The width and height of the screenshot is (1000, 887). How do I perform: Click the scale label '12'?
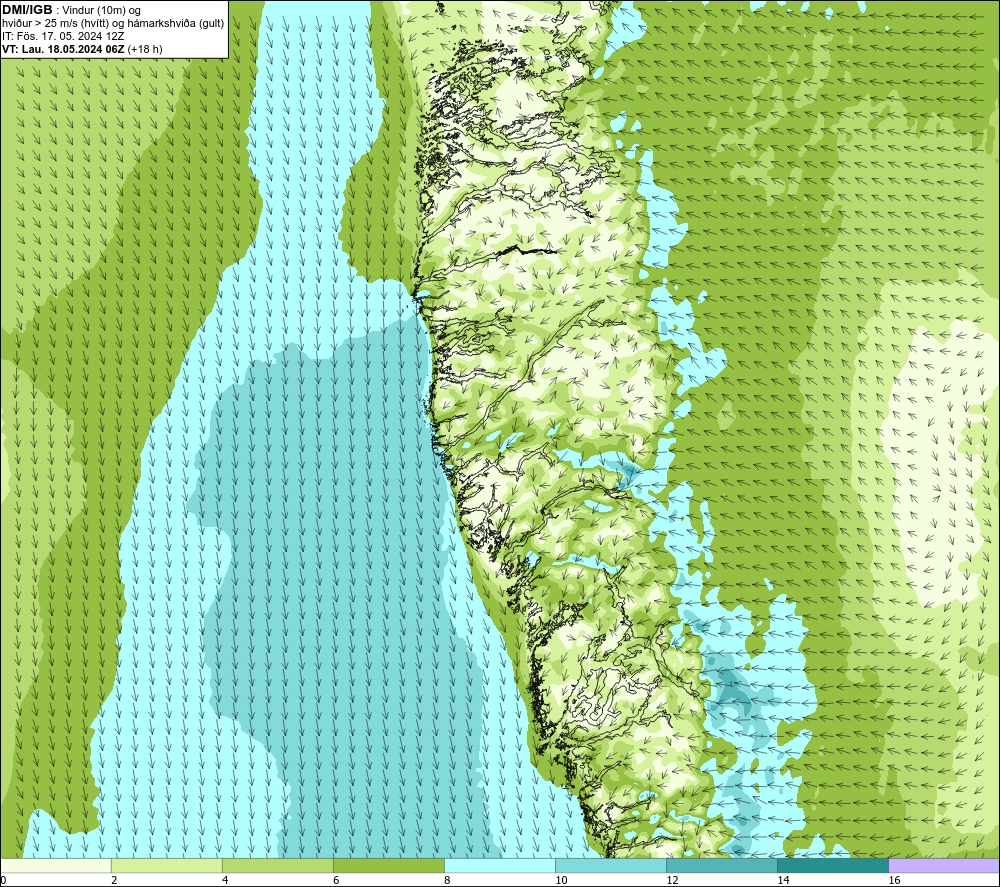coord(672,880)
